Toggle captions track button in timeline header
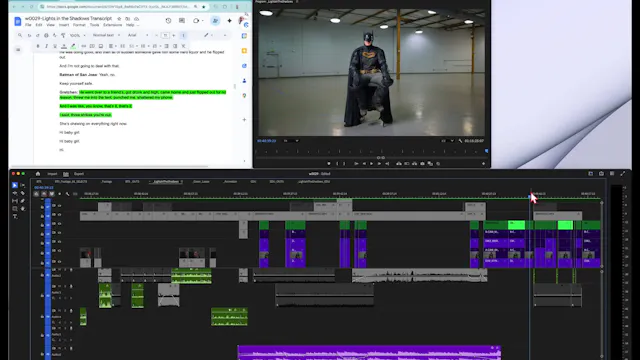The width and height of the screenshot is (640, 360). (x=75, y=194)
